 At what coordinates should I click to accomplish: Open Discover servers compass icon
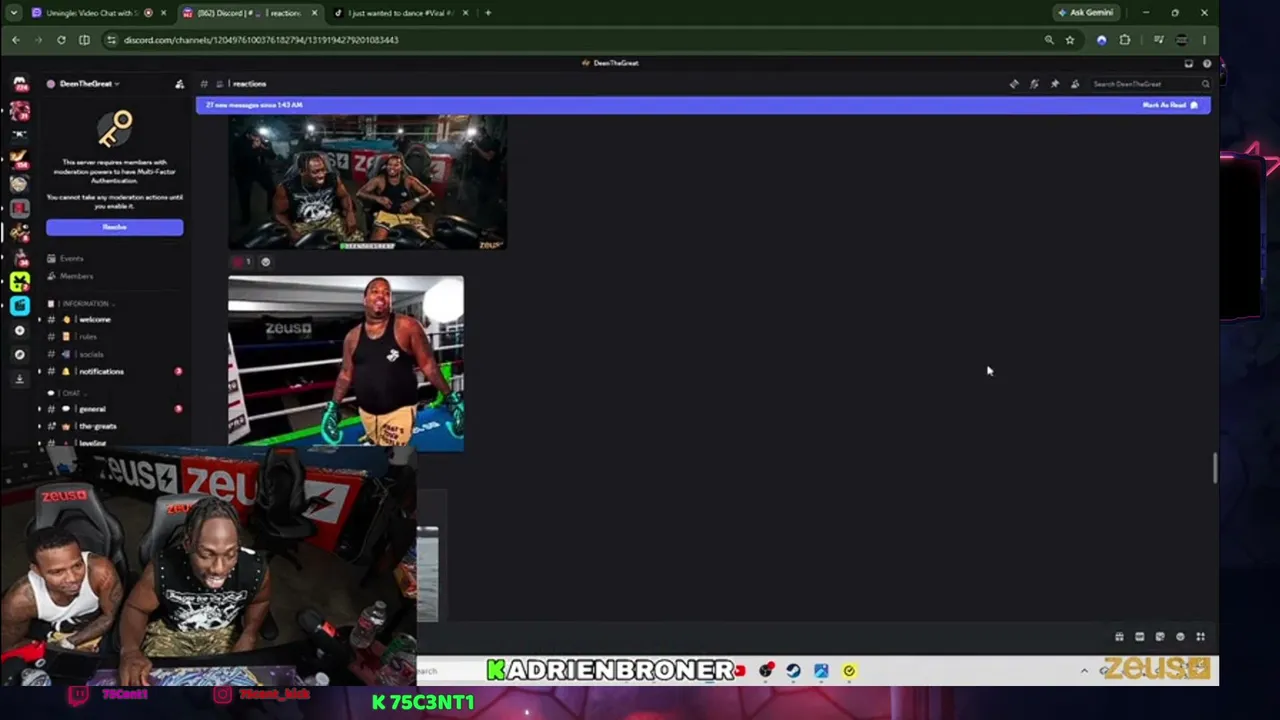[x=20, y=354]
